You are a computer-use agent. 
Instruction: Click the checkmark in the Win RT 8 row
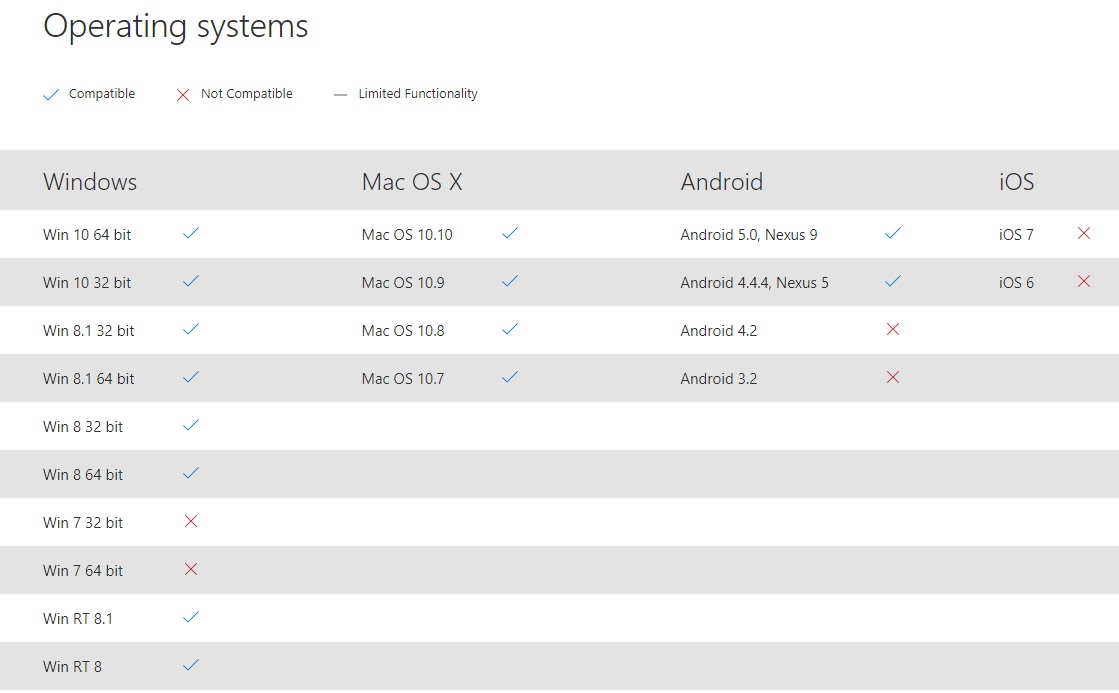click(x=191, y=665)
